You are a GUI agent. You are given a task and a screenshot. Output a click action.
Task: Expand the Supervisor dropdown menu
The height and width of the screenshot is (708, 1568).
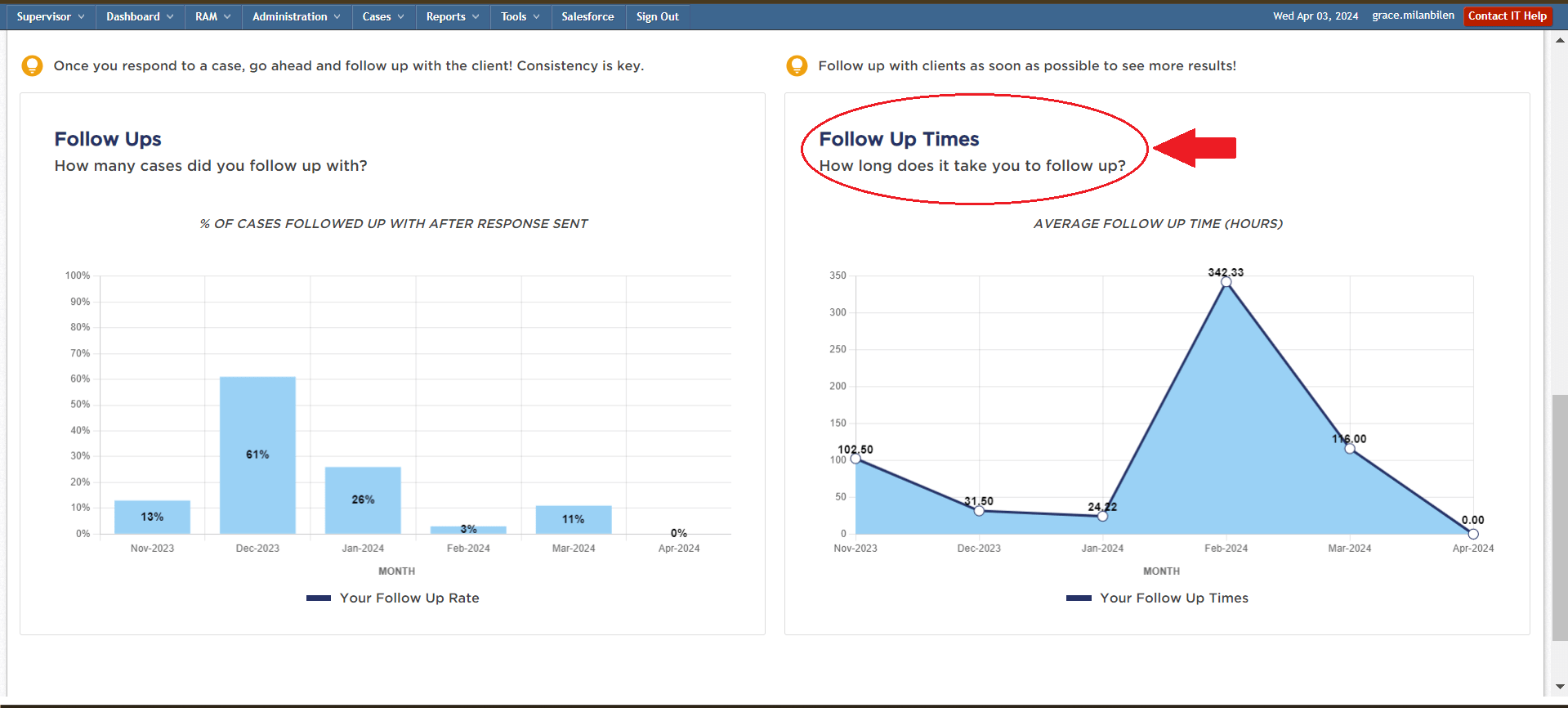point(51,16)
